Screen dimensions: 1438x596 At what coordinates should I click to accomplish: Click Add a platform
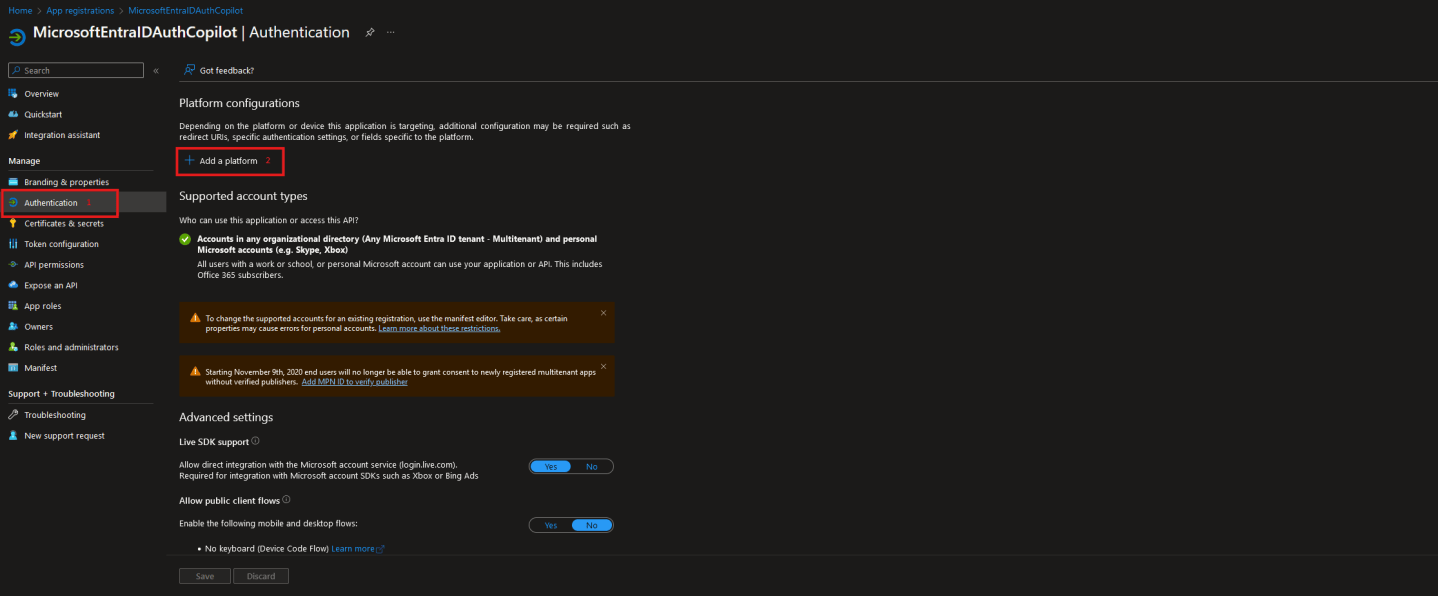coord(221,161)
